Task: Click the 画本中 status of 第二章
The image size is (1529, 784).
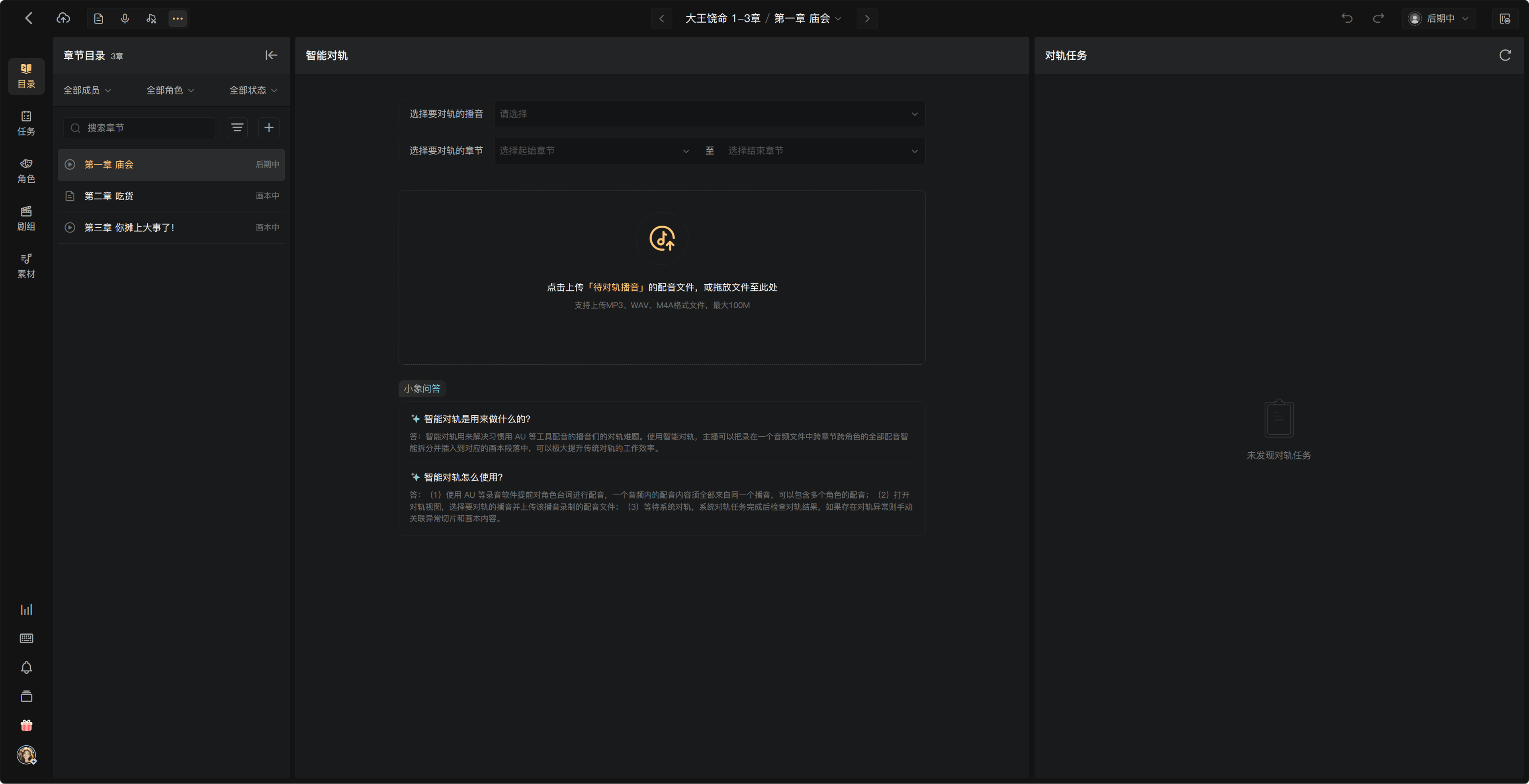Action: click(x=267, y=196)
